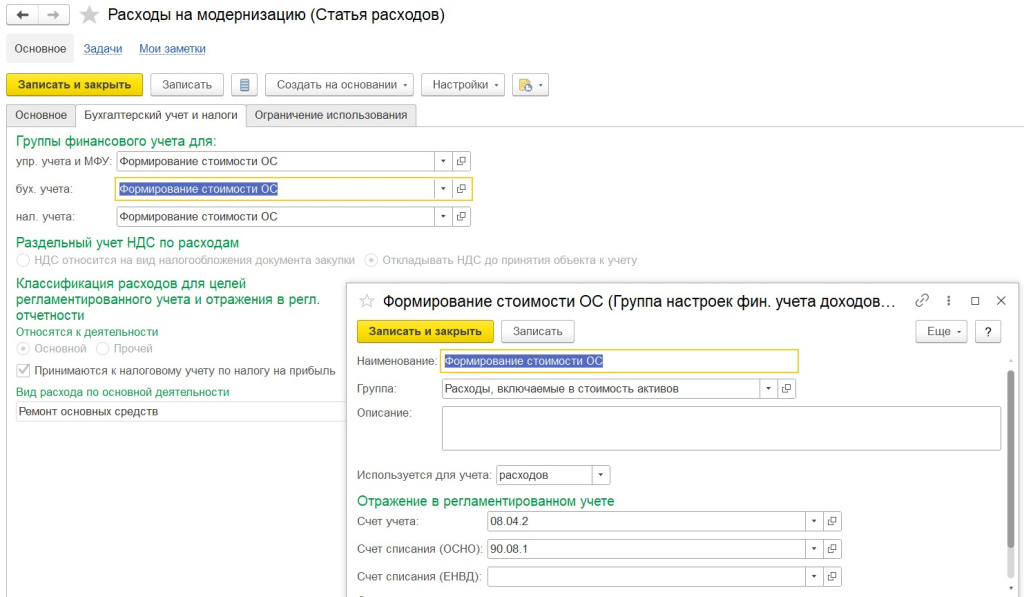Expand the упр. учета и МФУ dropdown
Image resolution: width=1024 pixels, height=597 pixels.
point(443,161)
